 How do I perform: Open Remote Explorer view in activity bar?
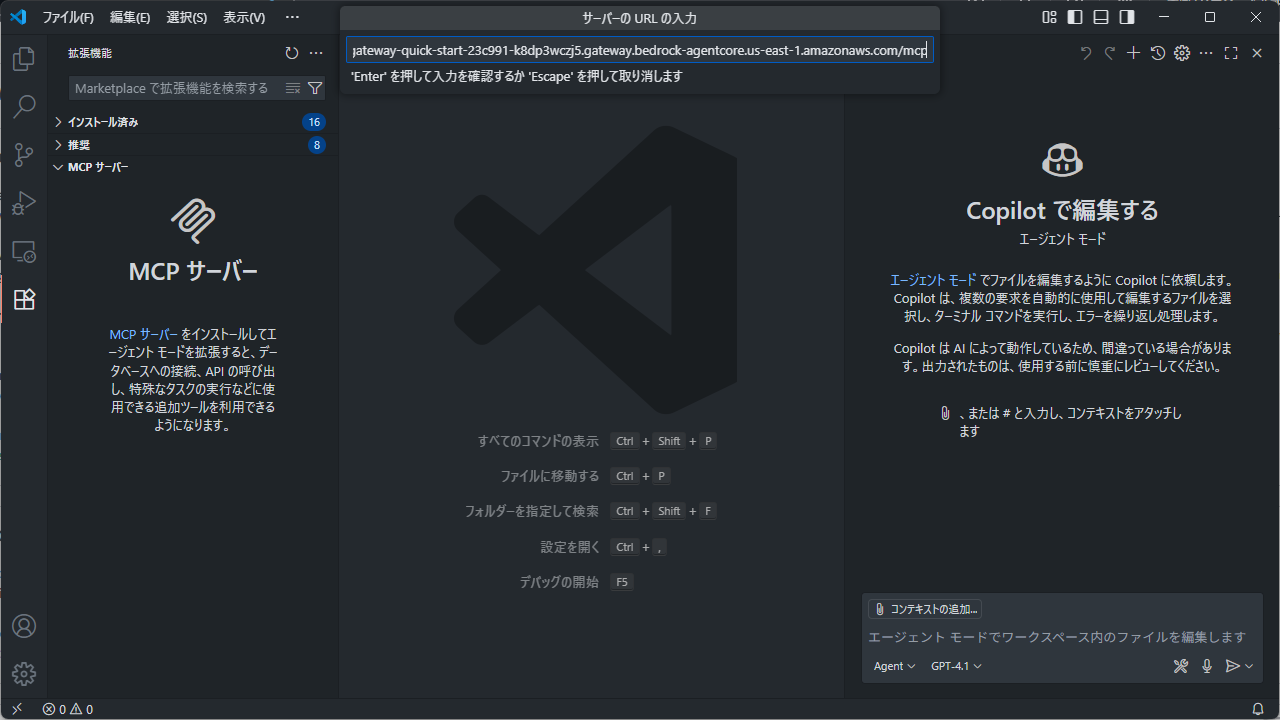(x=24, y=251)
